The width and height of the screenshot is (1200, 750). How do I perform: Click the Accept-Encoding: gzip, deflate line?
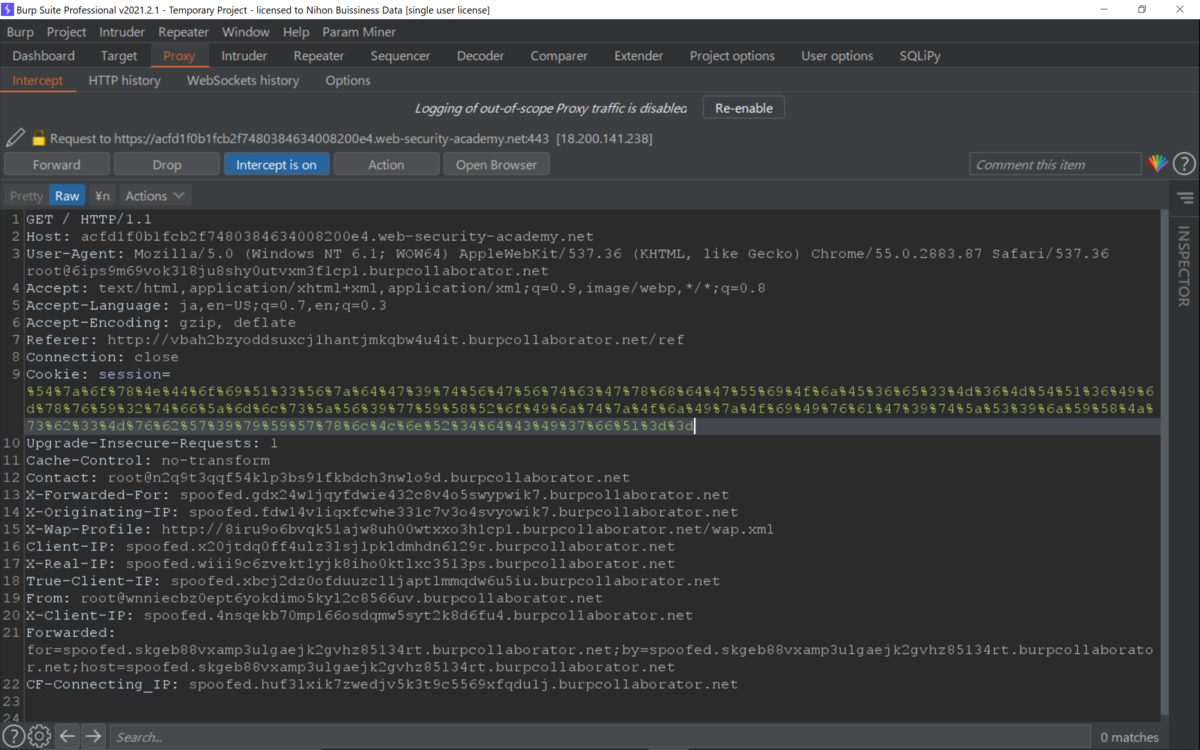161,323
